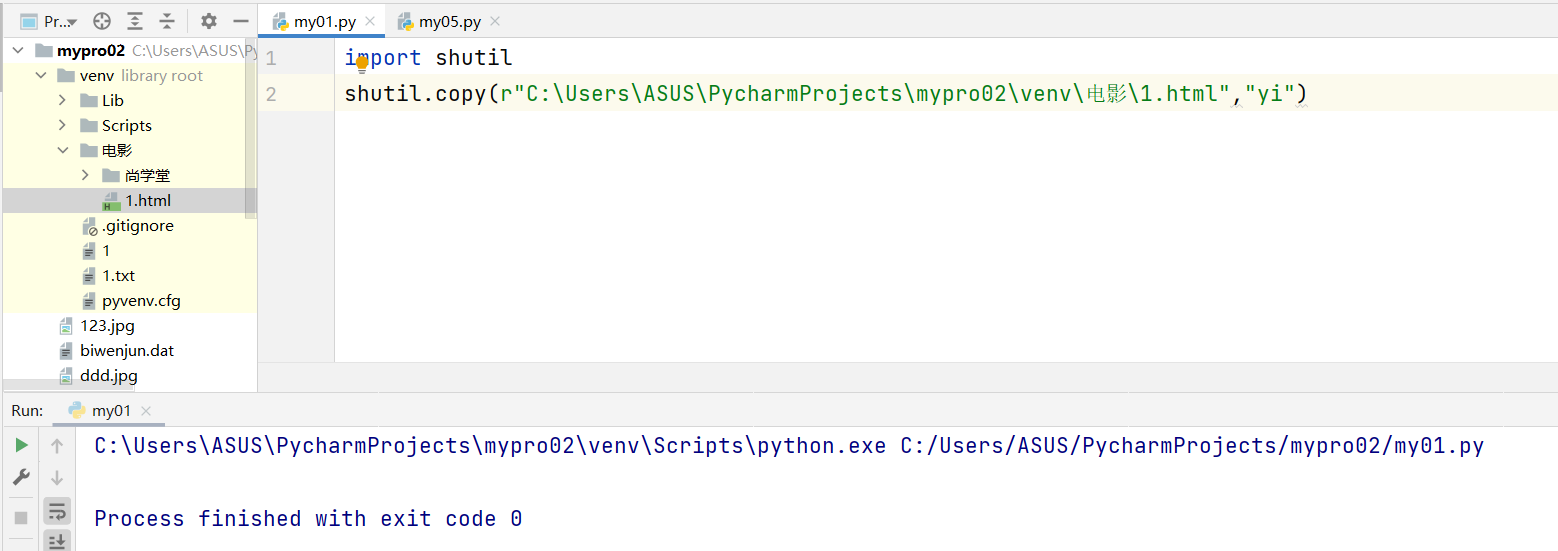Stop the process with the square icon
Viewport: 1558px width, 551px height.
tap(21, 518)
